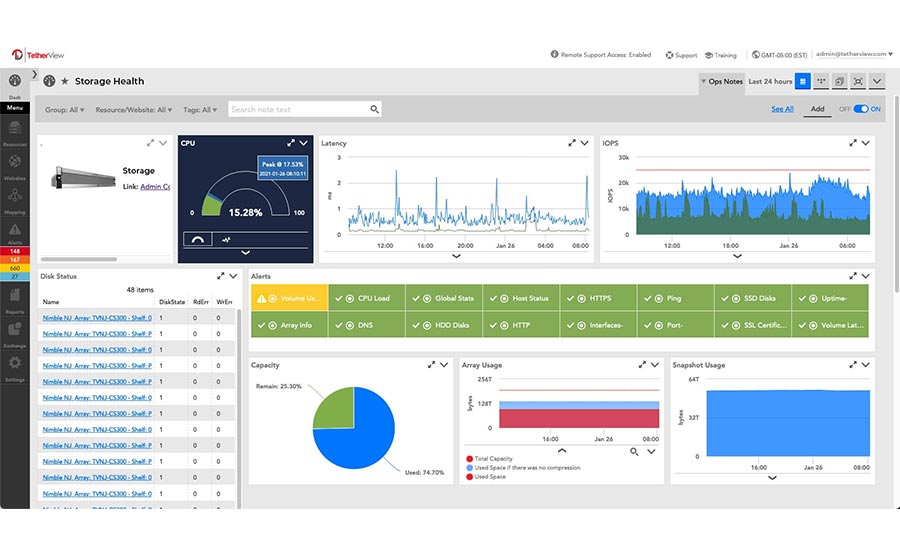Open the Group: All dropdown filter
Image resolution: width=900 pixels, height=550 pixels.
tap(65, 110)
